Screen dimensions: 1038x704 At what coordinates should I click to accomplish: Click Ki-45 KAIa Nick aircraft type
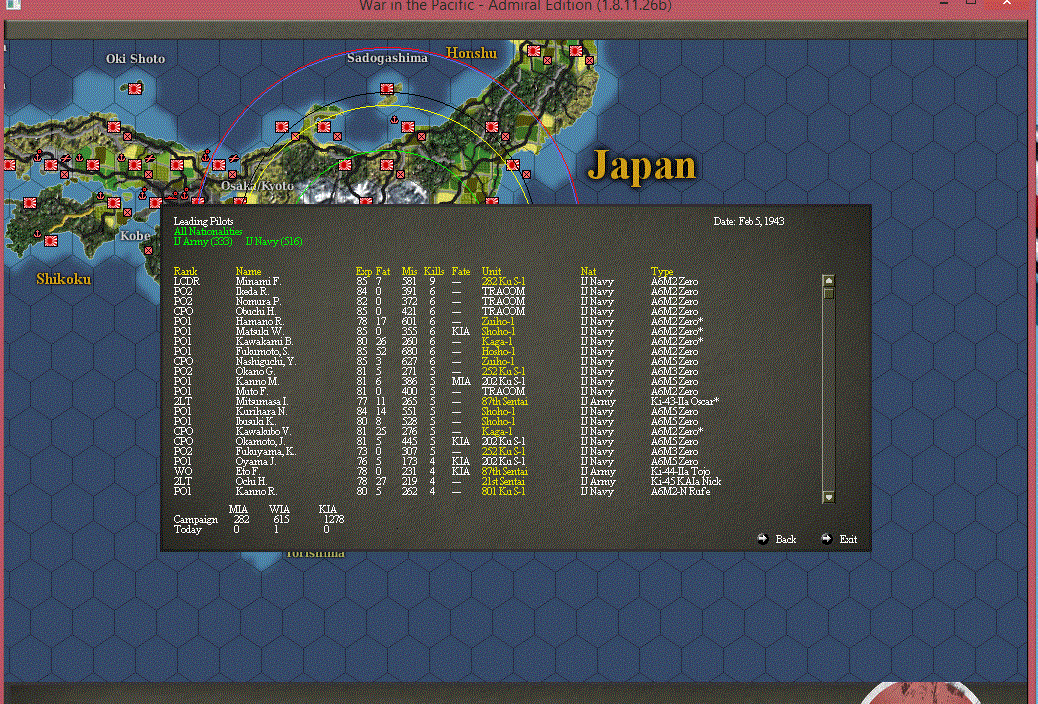(x=686, y=481)
